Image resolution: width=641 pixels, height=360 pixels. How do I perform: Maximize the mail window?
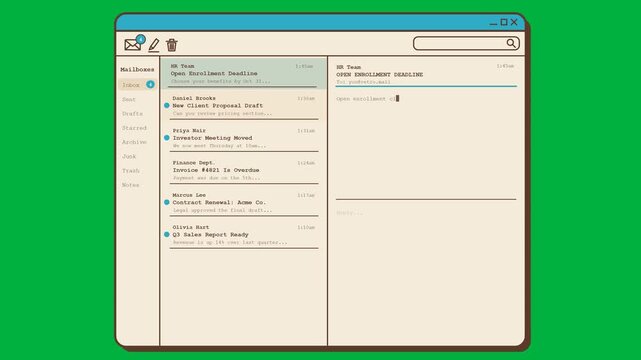pyautogui.click(x=504, y=22)
